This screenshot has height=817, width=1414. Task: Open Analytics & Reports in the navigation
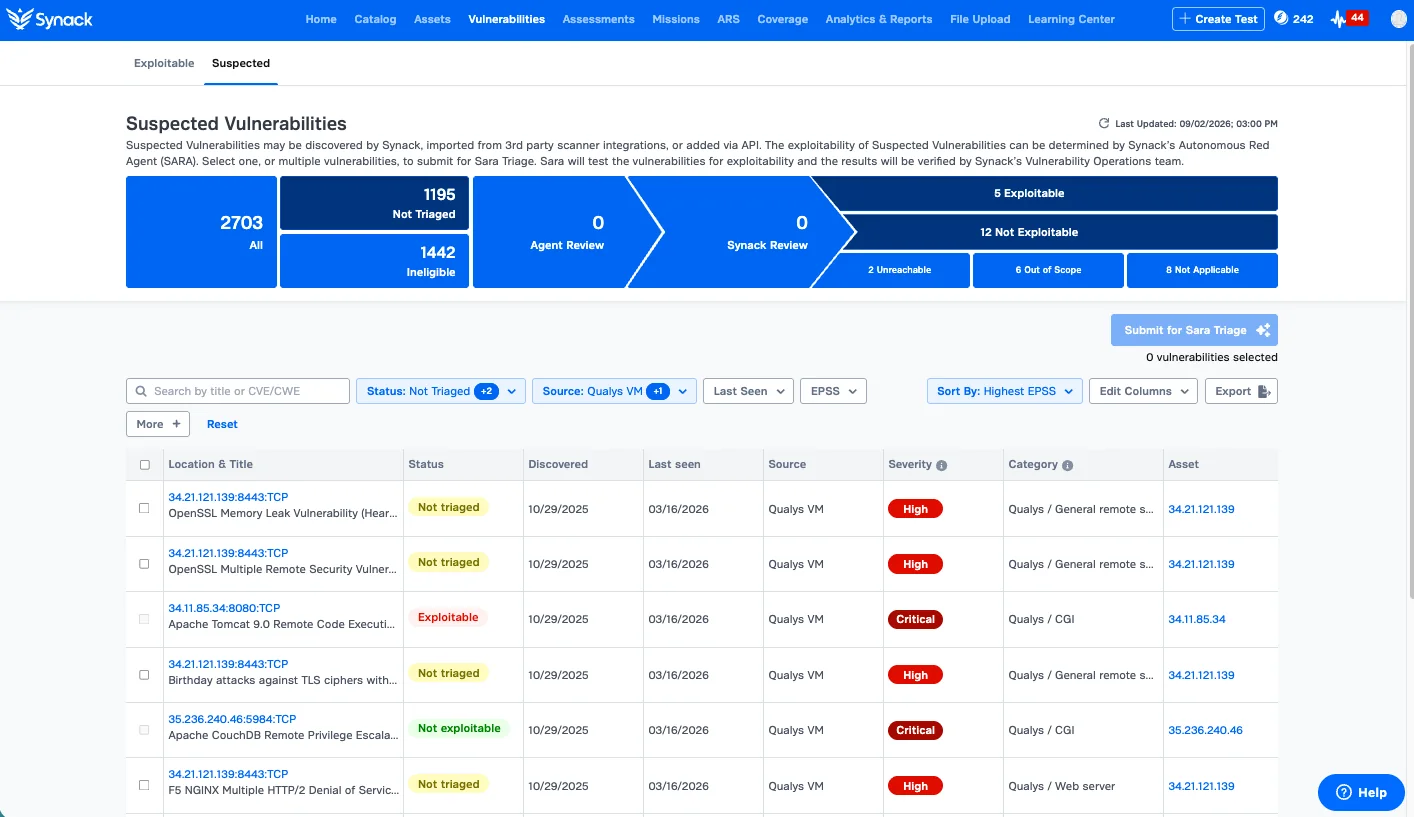(879, 19)
